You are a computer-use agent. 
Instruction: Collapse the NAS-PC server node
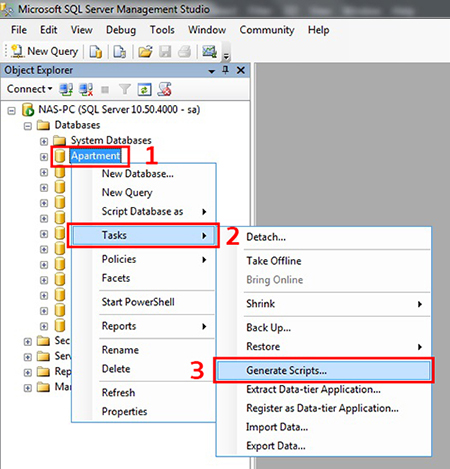click(x=12, y=110)
